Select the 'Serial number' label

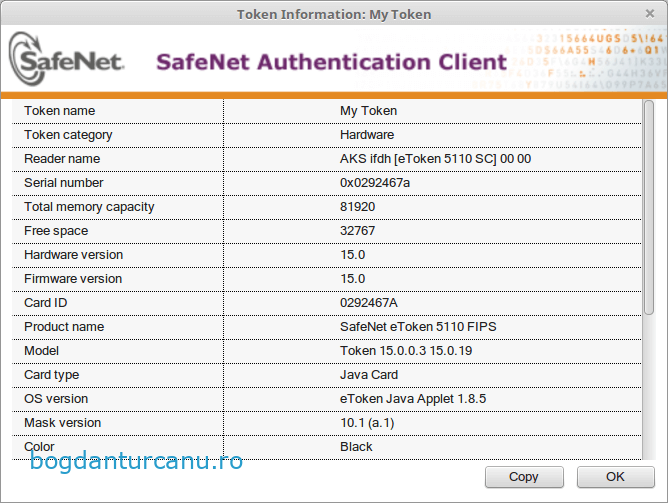(63, 183)
